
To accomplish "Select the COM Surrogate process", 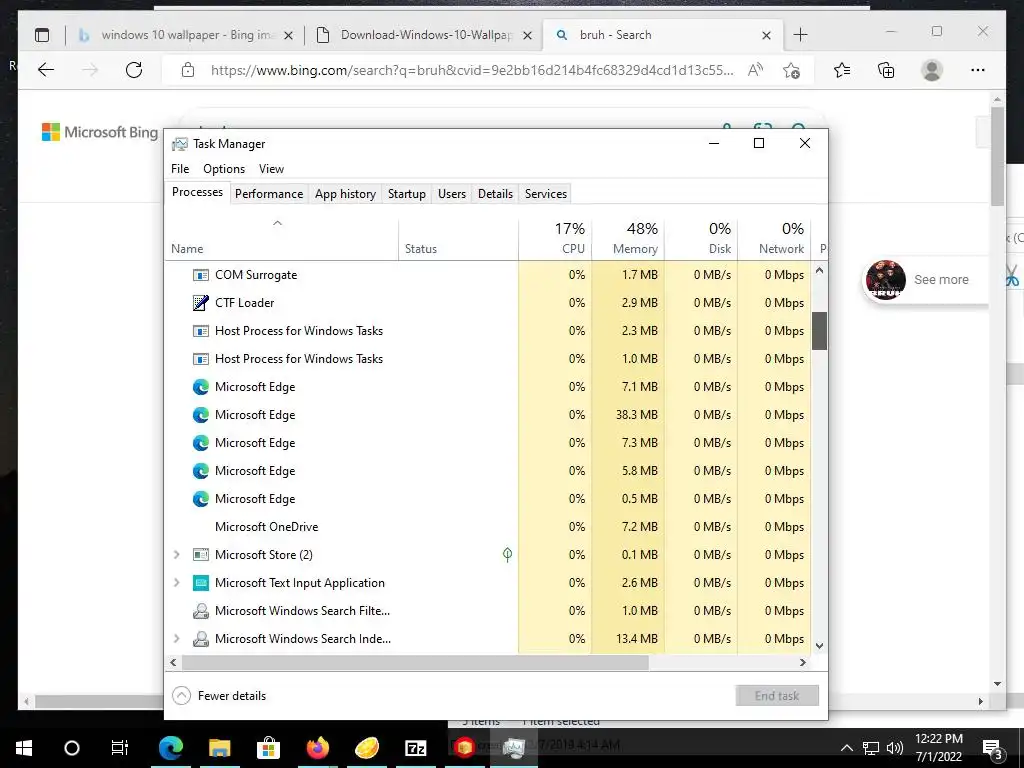I will [487, 275].
